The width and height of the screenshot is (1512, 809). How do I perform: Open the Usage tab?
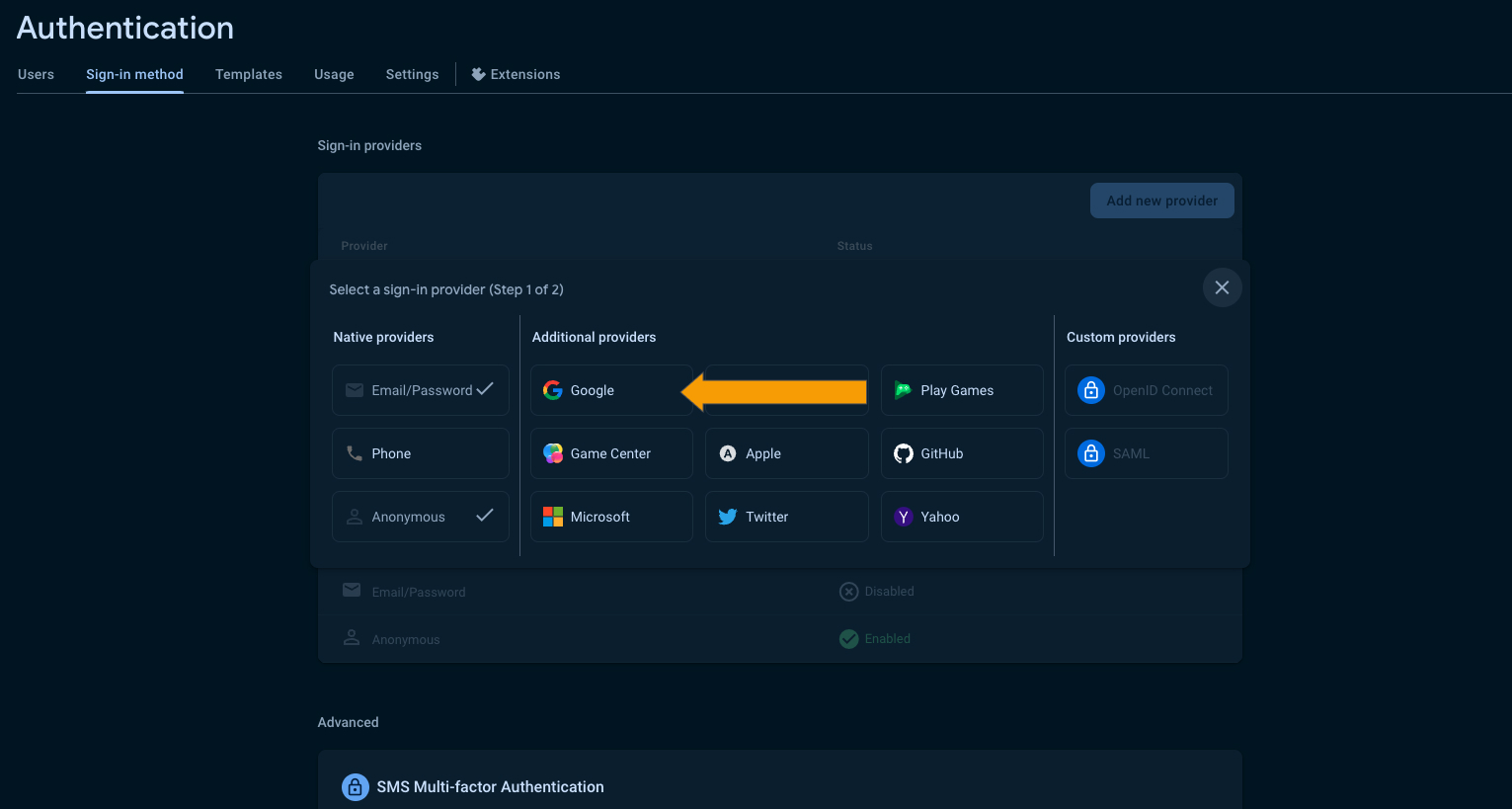334,74
